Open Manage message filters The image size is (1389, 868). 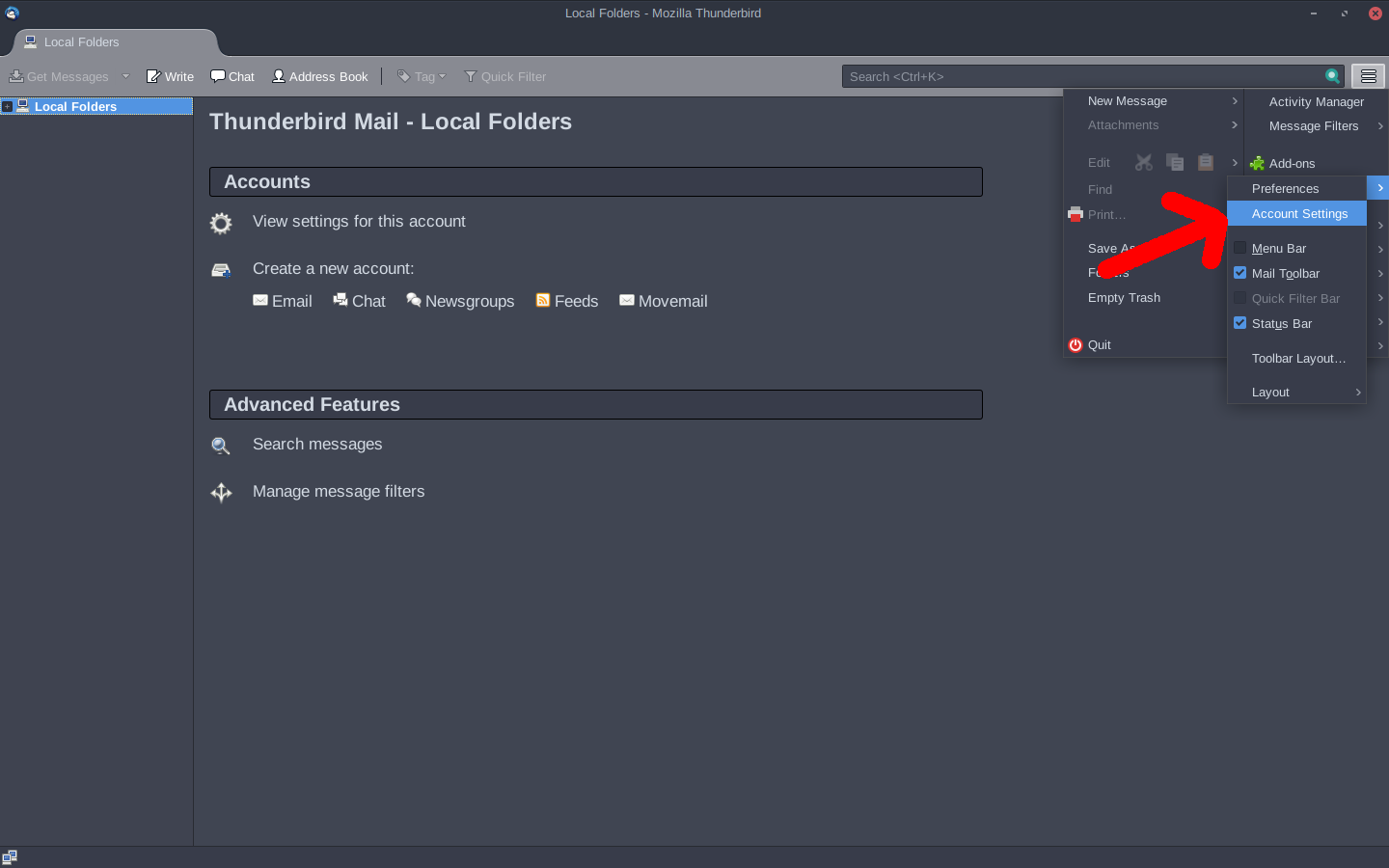click(x=339, y=492)
